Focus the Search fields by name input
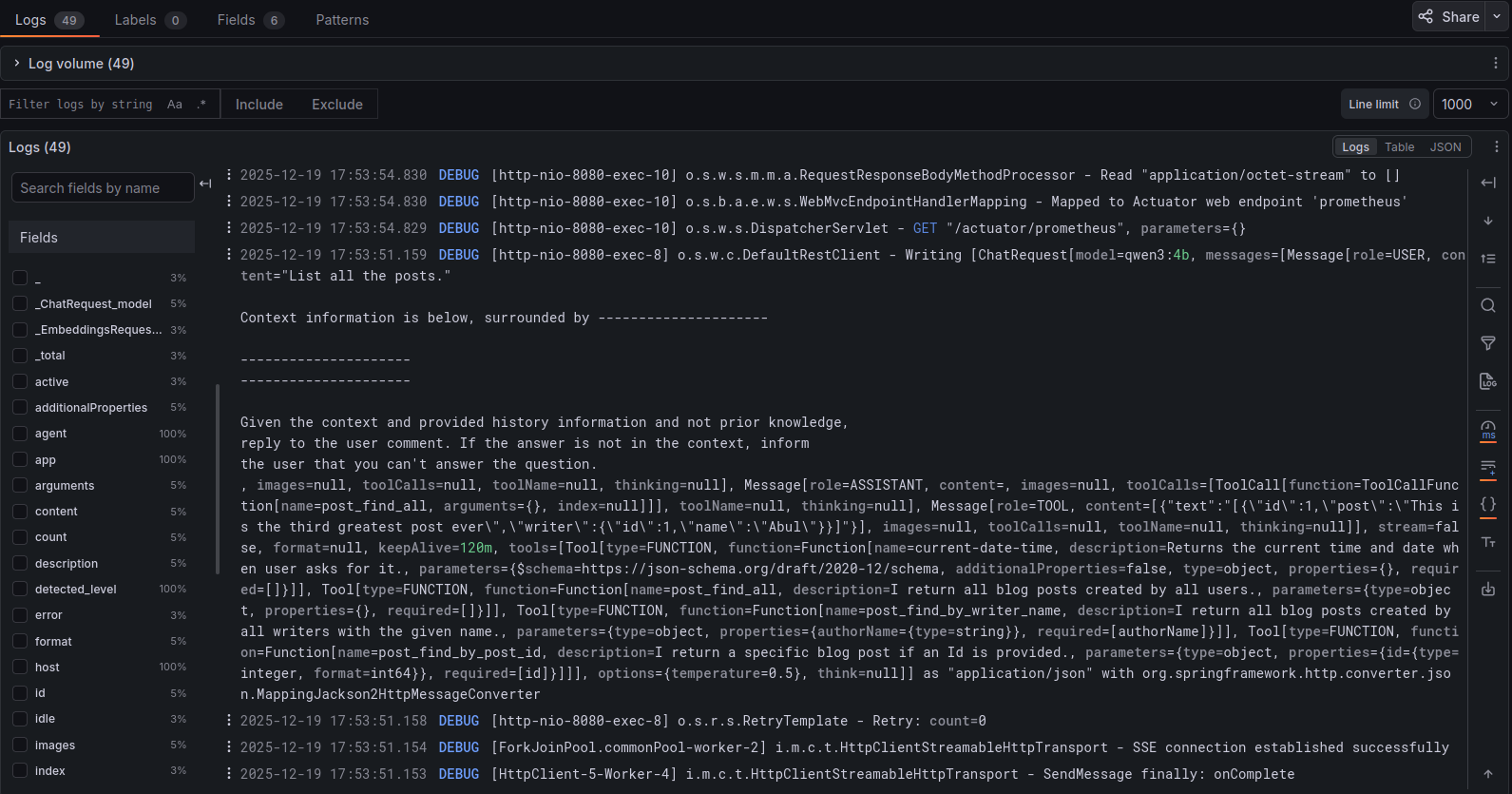The height and width of the screenshot is (794, 1512). pyautogui.click(x=102, y=188)
